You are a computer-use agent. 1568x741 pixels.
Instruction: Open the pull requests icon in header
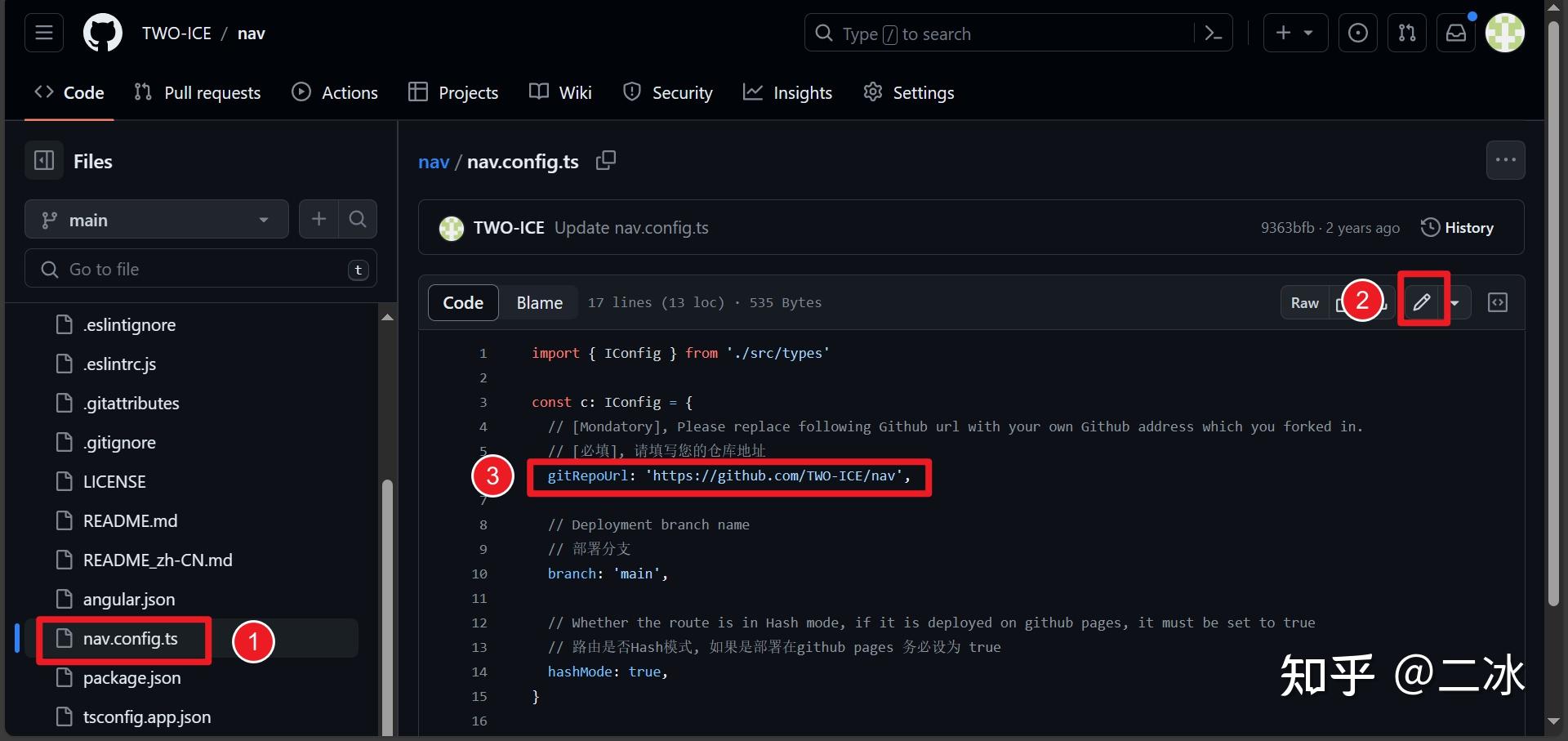(x=1407, y=33)
